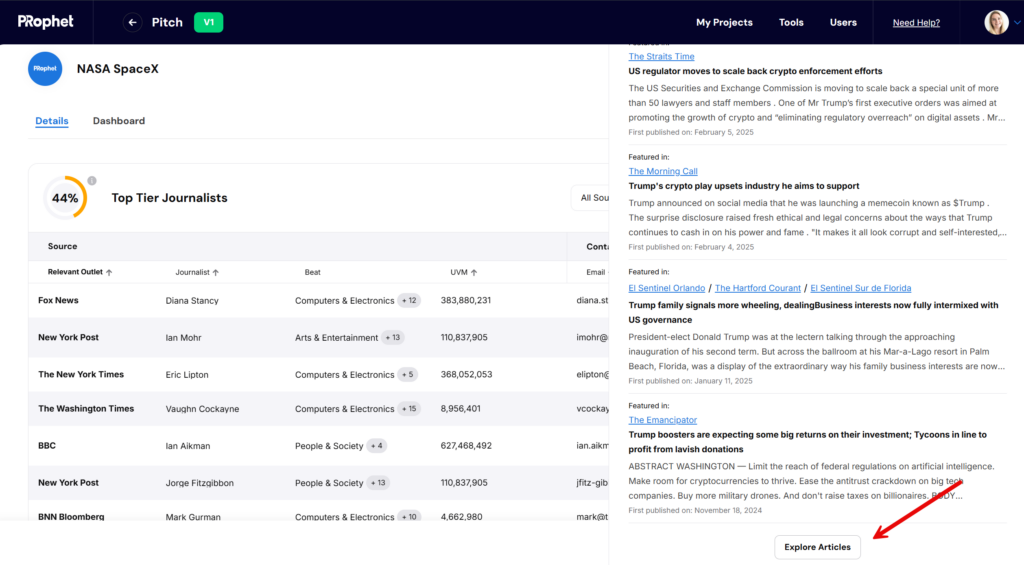The image size is (1024, 565).
Task: Open The Hartford Courant link
Action: point(758,288)
